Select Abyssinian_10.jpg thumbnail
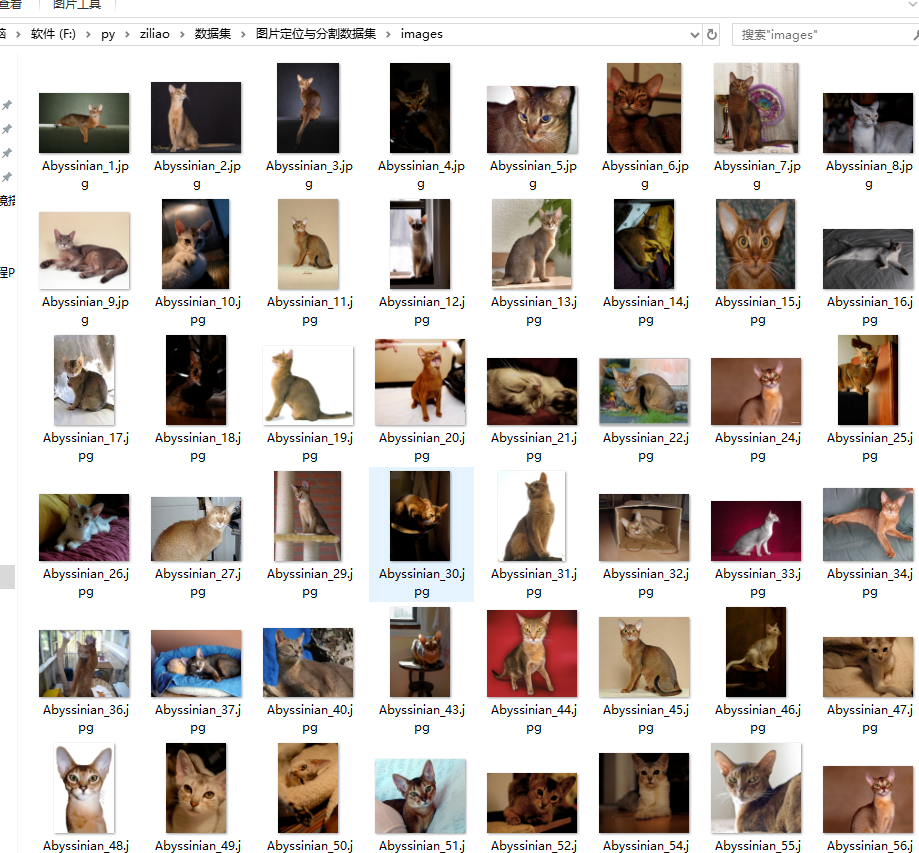The width and height of the screenshot is (919, 853). 196,244
